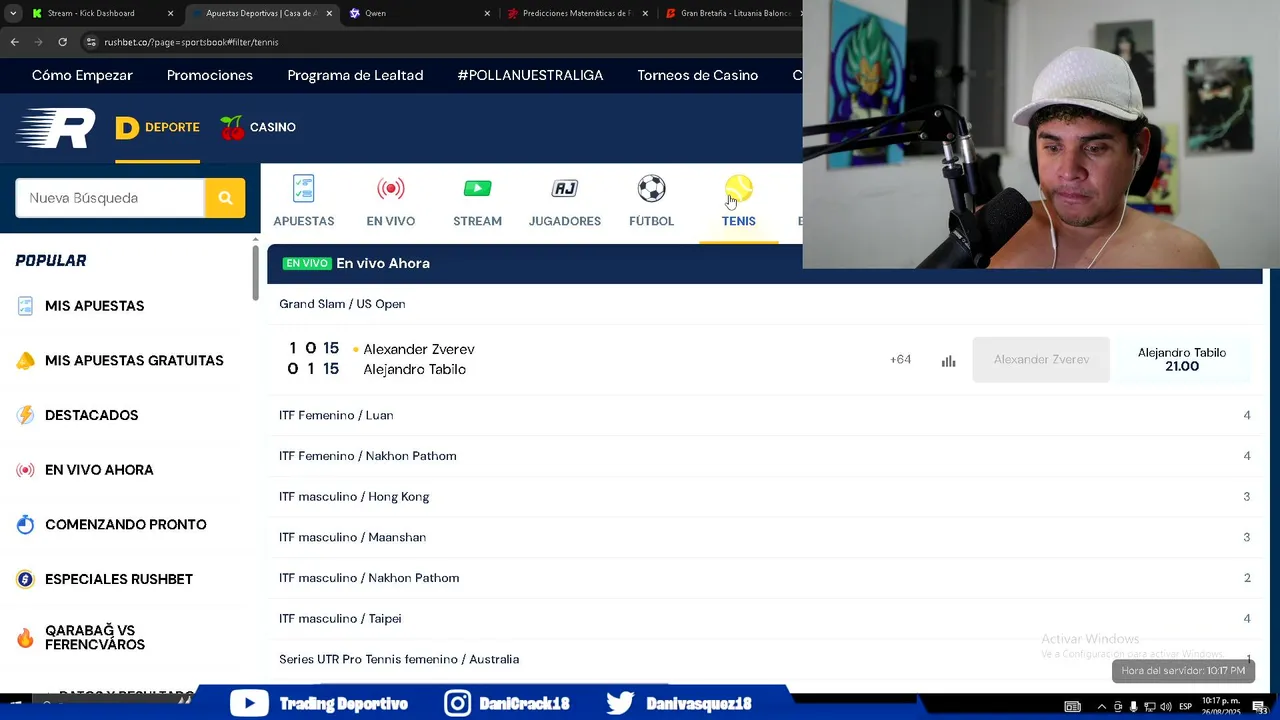The height and width of the screenshot is (720, 1280).
Task: Click the En Vivo Ahora sidebar icon
Action: coord(25,470)
